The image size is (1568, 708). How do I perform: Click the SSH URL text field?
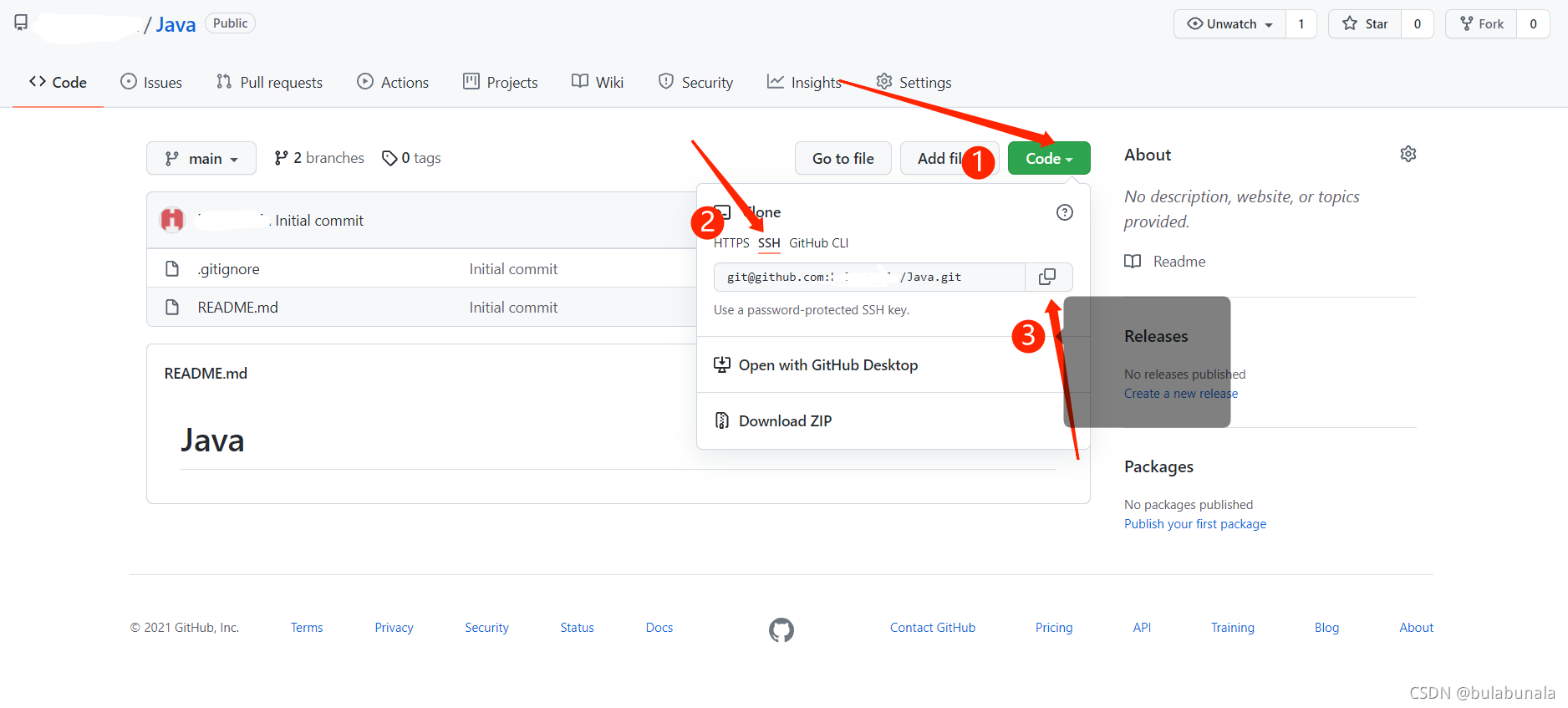click(869, 277)
